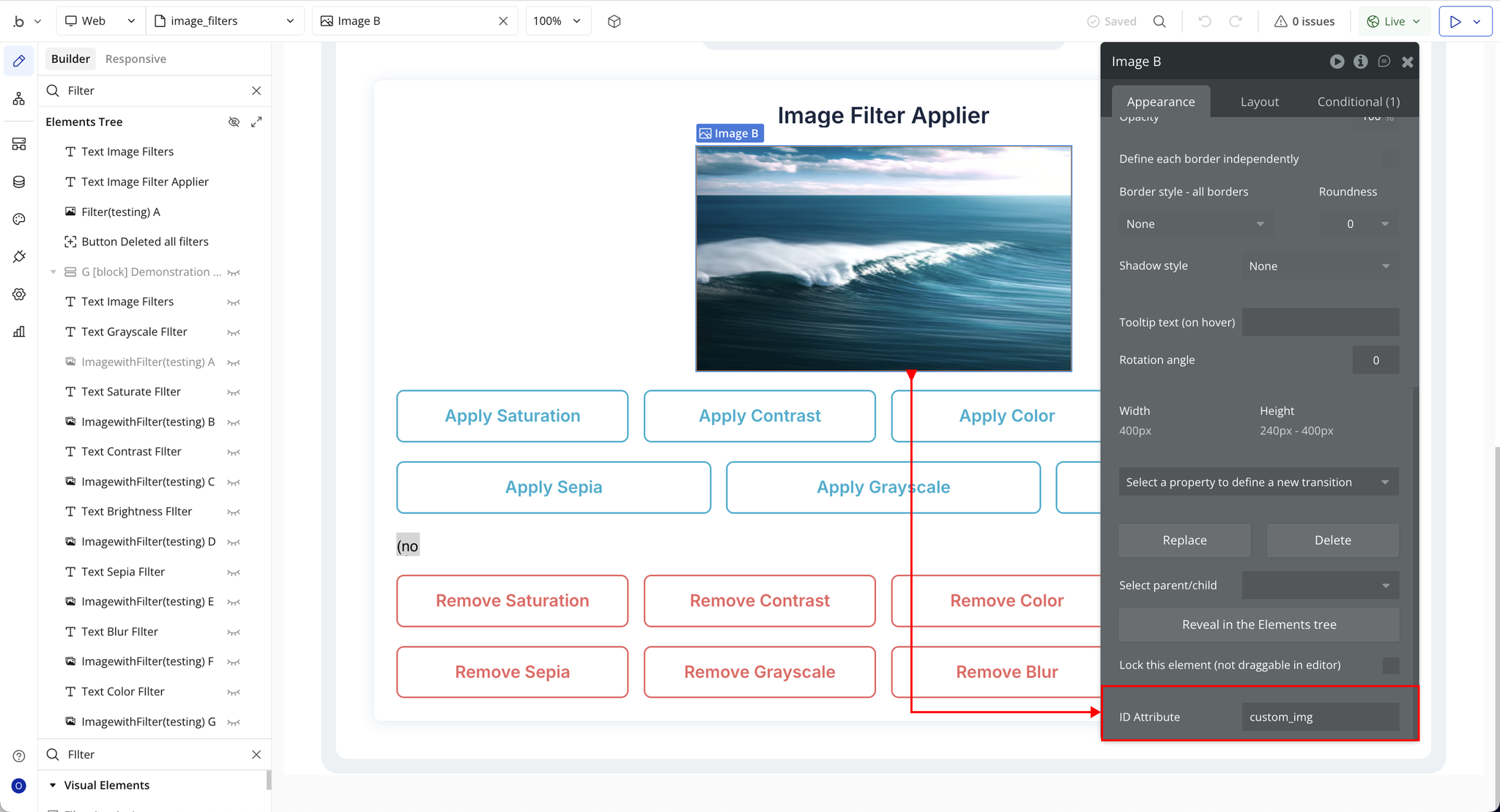Open the Border style dropdown
Image resolution: width=1500 pixels, height=812 pixels.
pos(1195,224)
